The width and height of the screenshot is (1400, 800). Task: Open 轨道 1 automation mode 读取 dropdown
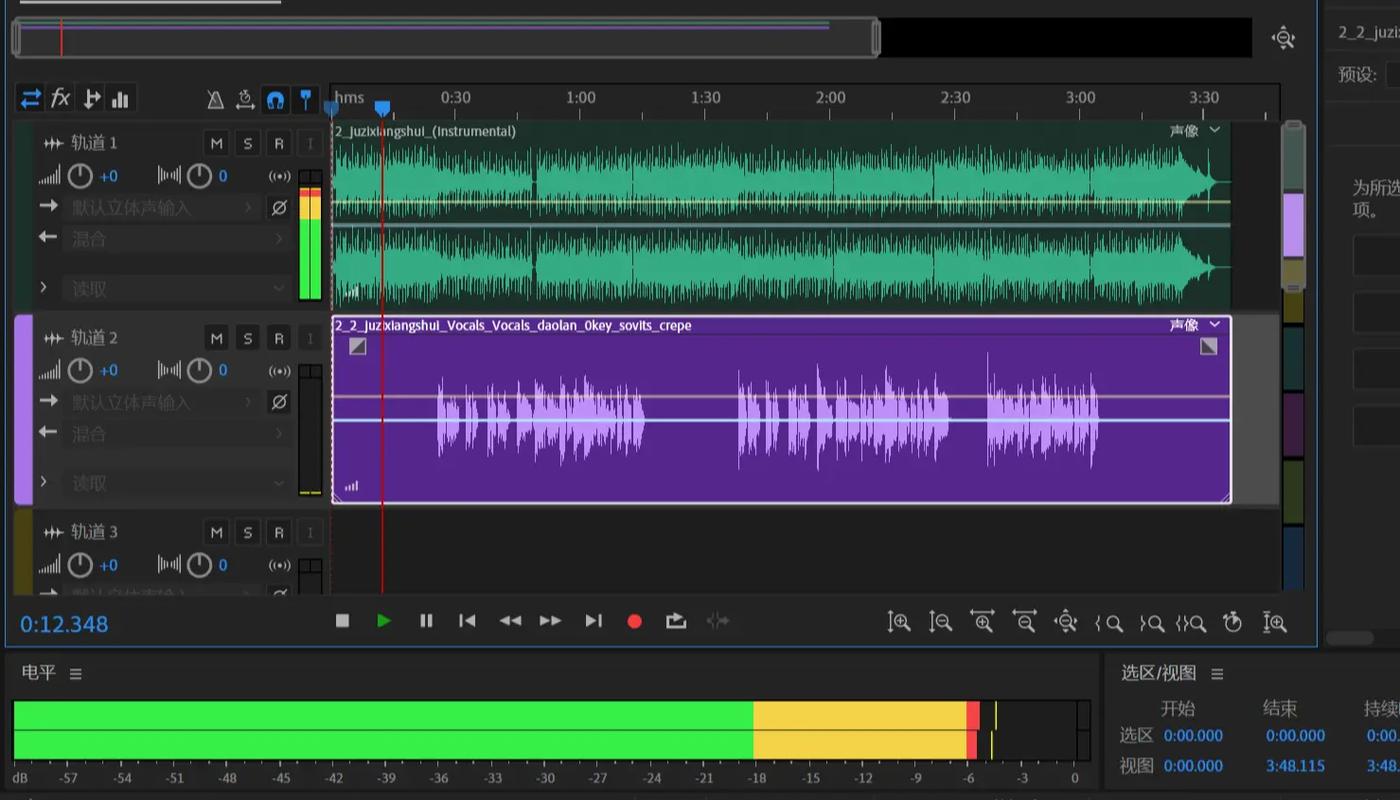click(177, 288)
